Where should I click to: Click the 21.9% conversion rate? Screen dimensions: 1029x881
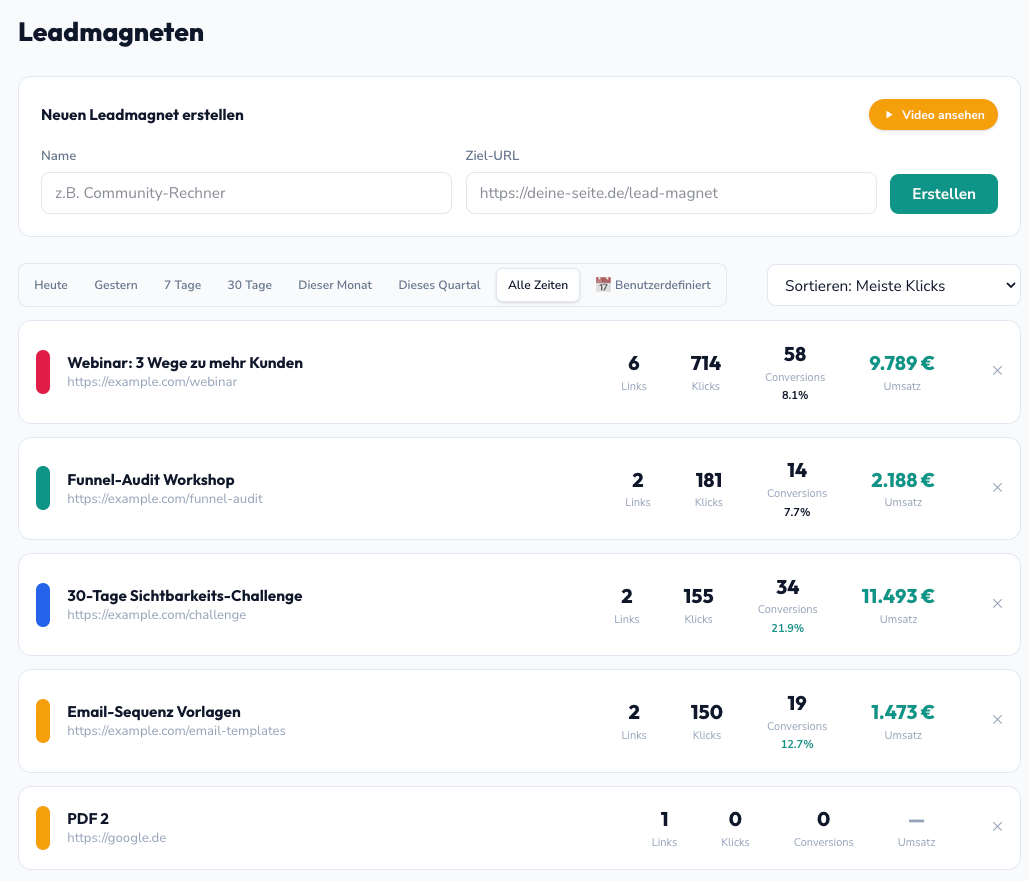[788, 628]
